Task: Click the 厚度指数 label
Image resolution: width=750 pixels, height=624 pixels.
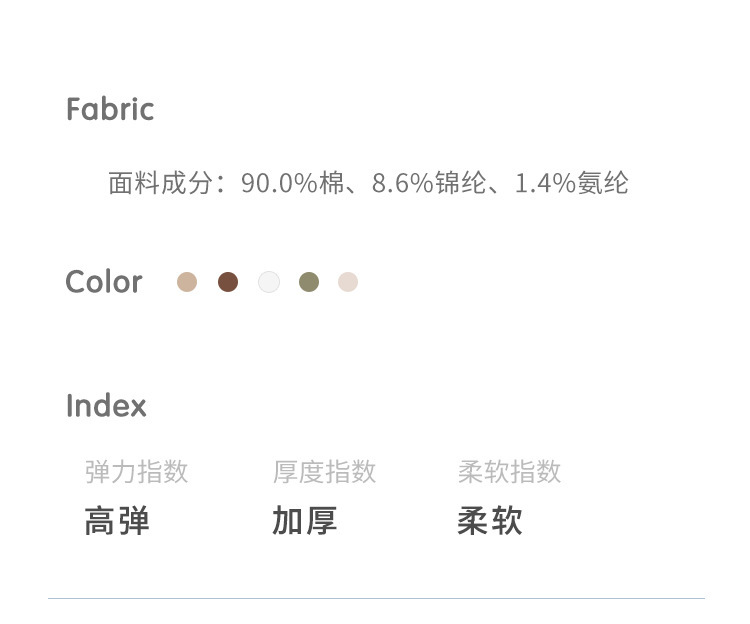Action: (324, 471)
